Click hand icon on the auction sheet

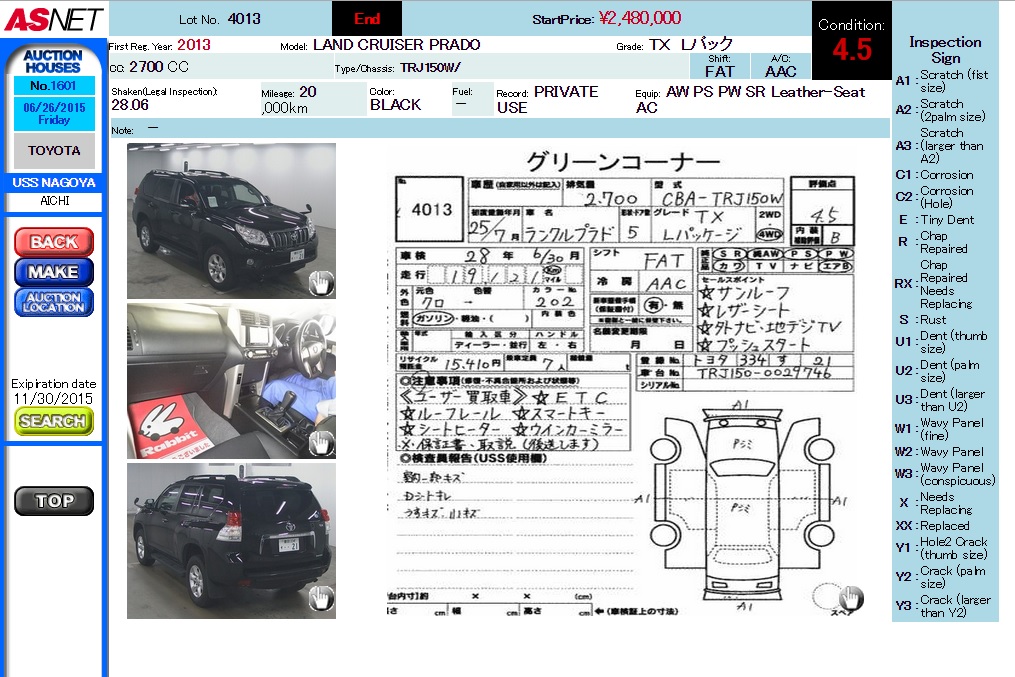(850, 598)
